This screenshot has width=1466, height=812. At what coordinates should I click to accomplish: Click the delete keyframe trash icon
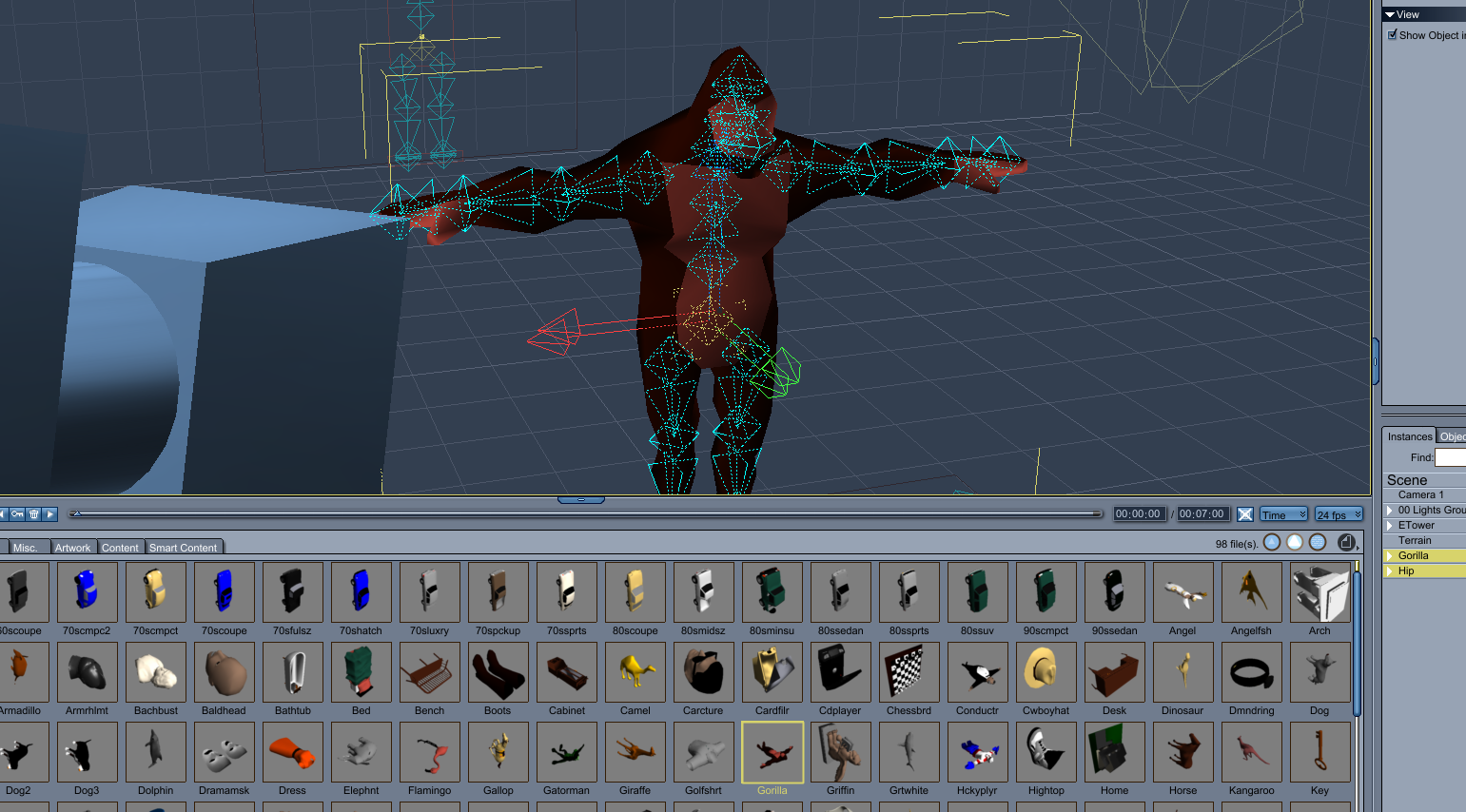point(34,514)
